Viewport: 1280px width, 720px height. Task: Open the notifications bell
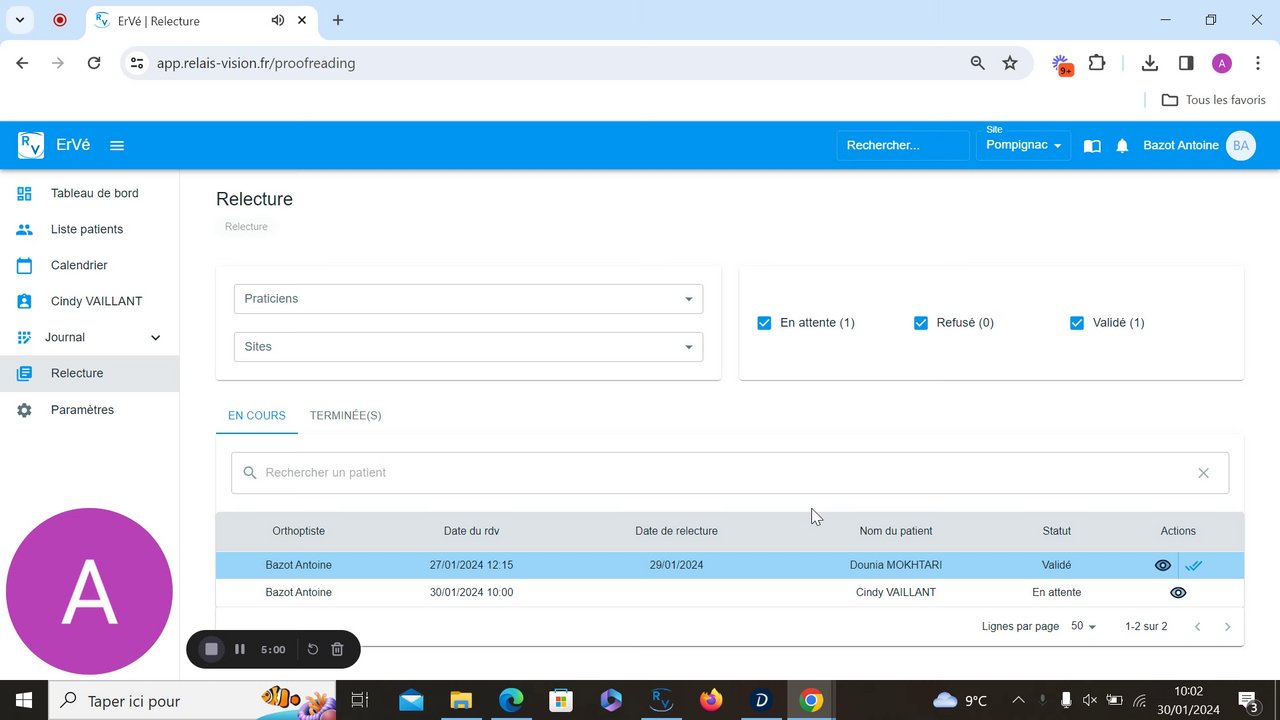1122,146
